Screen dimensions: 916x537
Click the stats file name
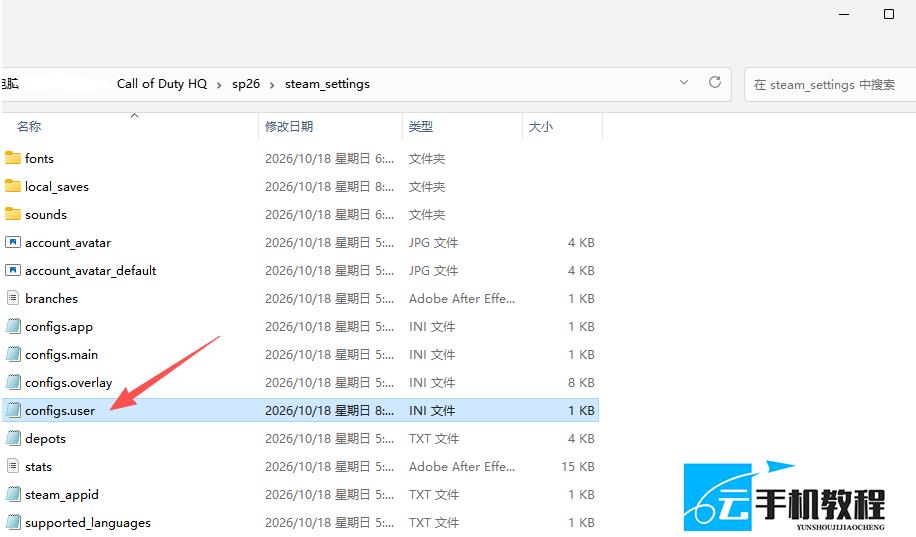point(39,467)
